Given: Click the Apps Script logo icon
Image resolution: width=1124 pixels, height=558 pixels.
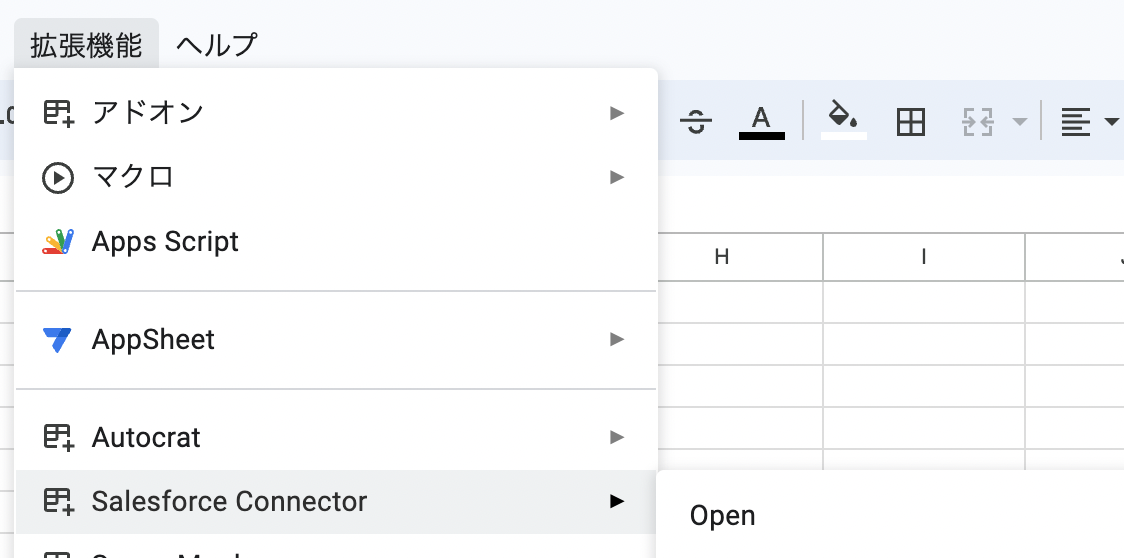Looking at the screenshot, I should pos(58,242).
